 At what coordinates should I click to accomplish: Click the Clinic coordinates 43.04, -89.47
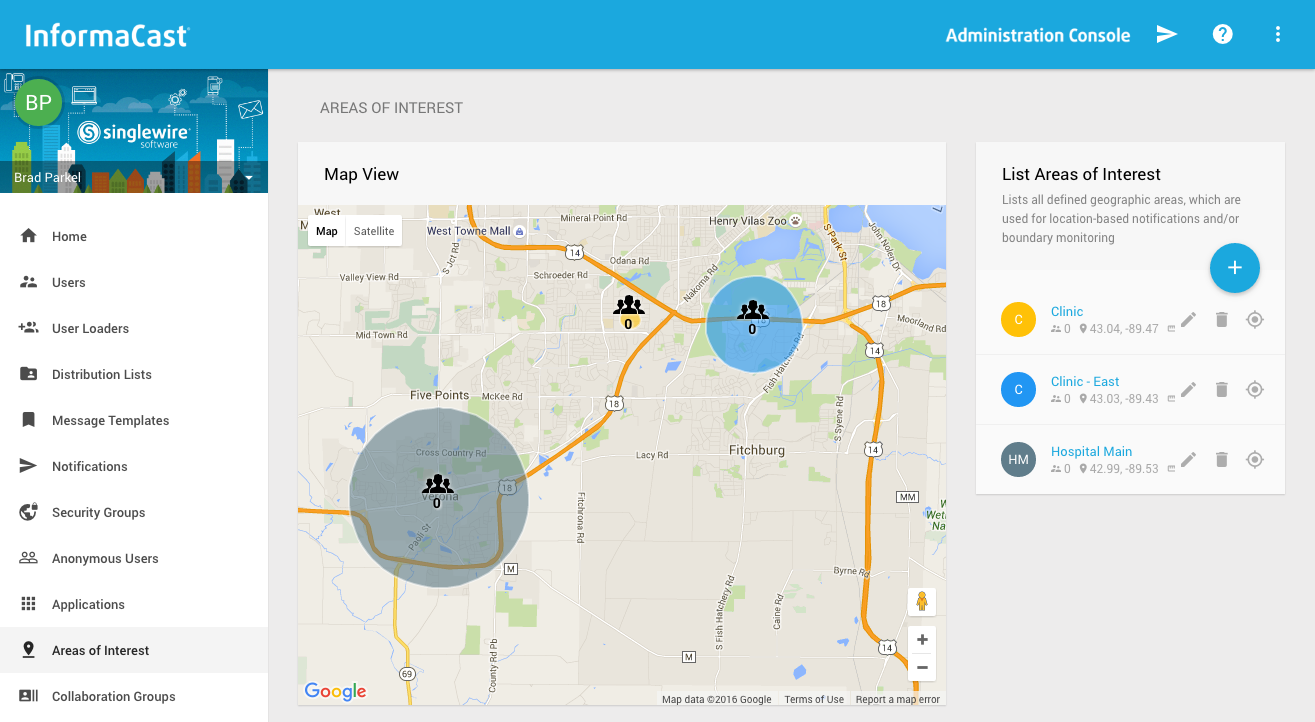pyautogui.click(x=1124, y=329)
